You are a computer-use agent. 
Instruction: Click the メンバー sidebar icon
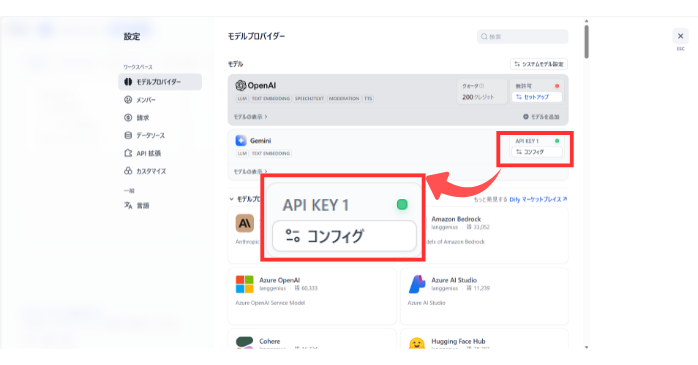coord(128,100)
